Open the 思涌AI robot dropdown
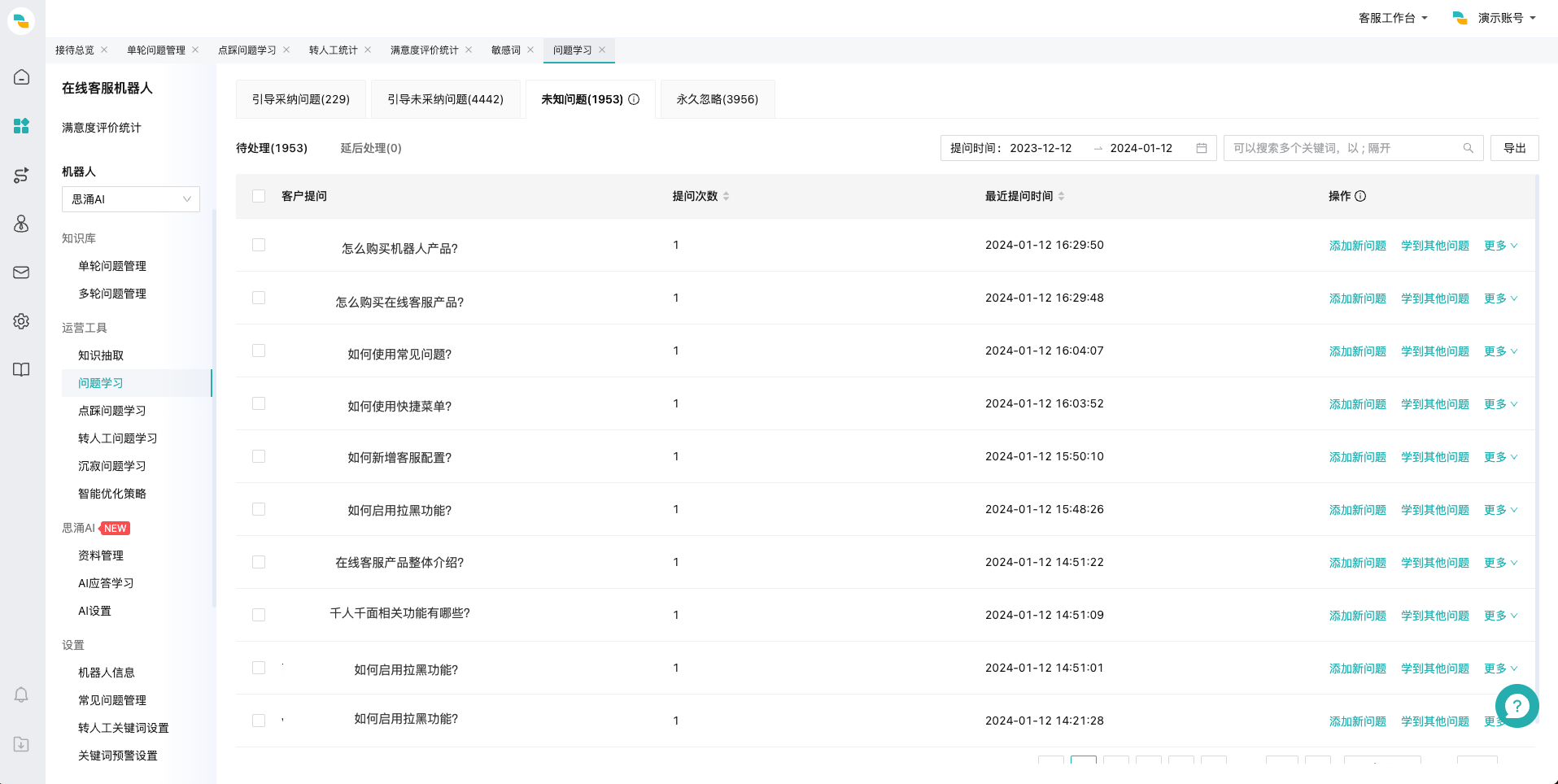 (x=131, y=199)
